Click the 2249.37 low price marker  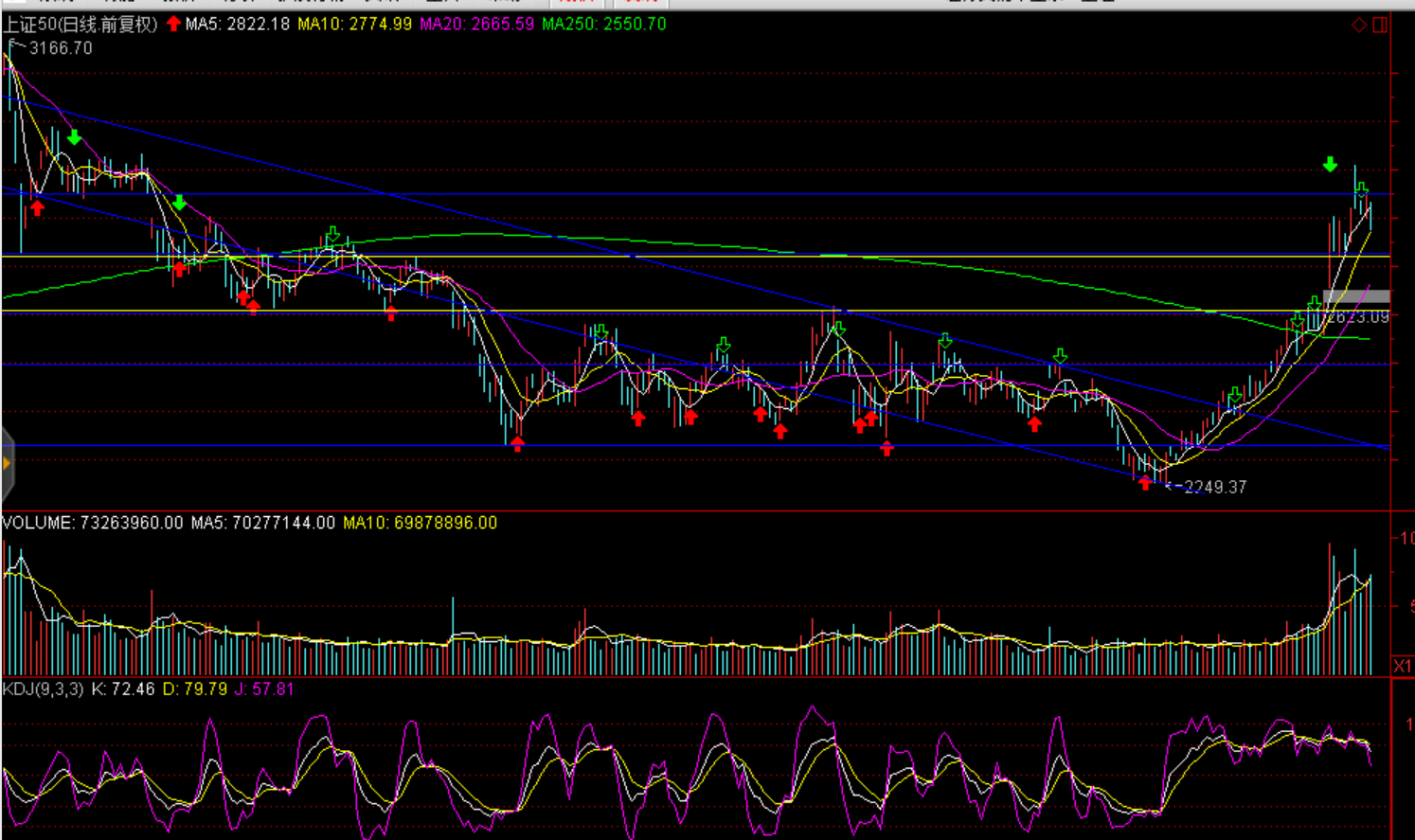pyautogui.click(x=1214, y=488)
